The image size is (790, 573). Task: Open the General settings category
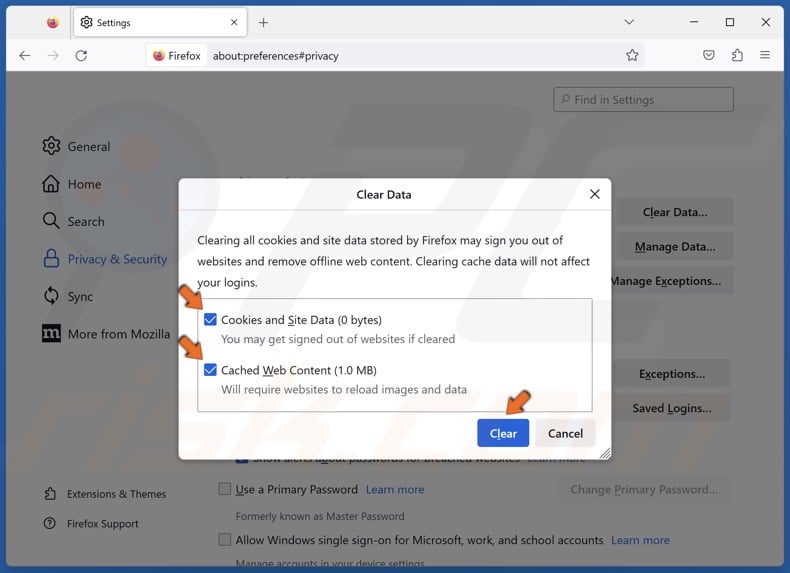point(76,147)
